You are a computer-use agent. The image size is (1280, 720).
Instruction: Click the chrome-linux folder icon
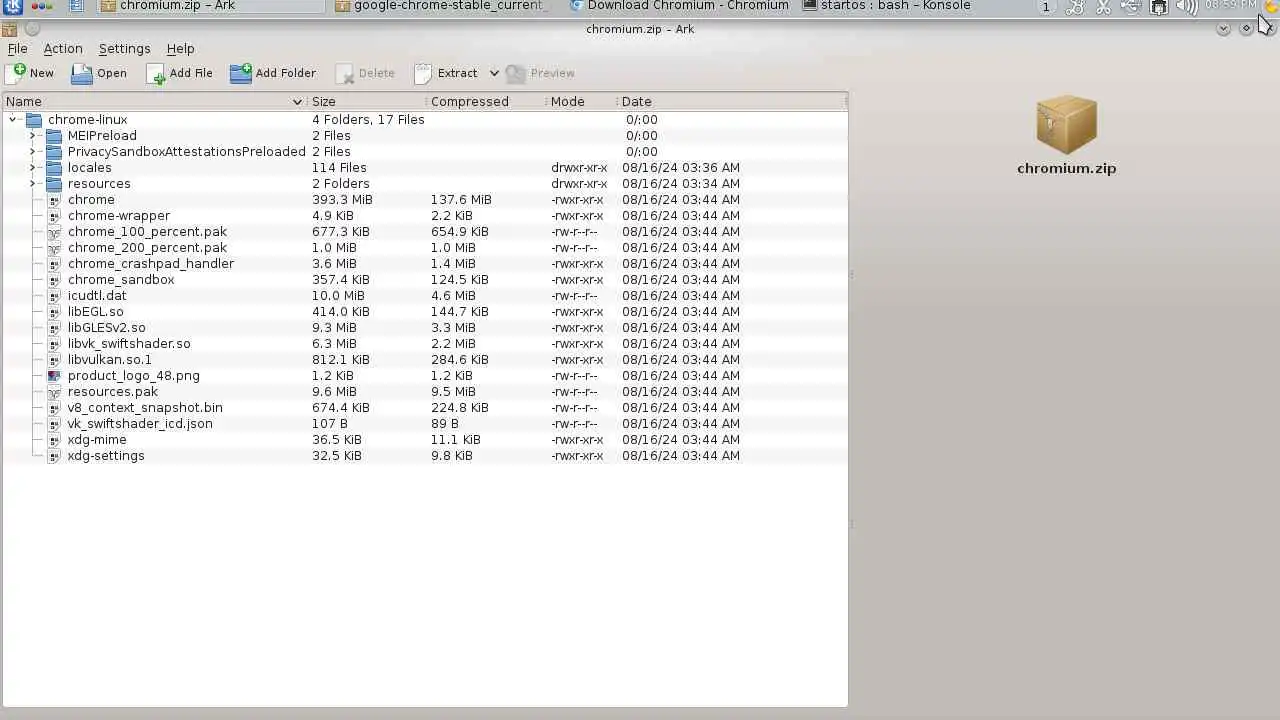pos(34,120)
